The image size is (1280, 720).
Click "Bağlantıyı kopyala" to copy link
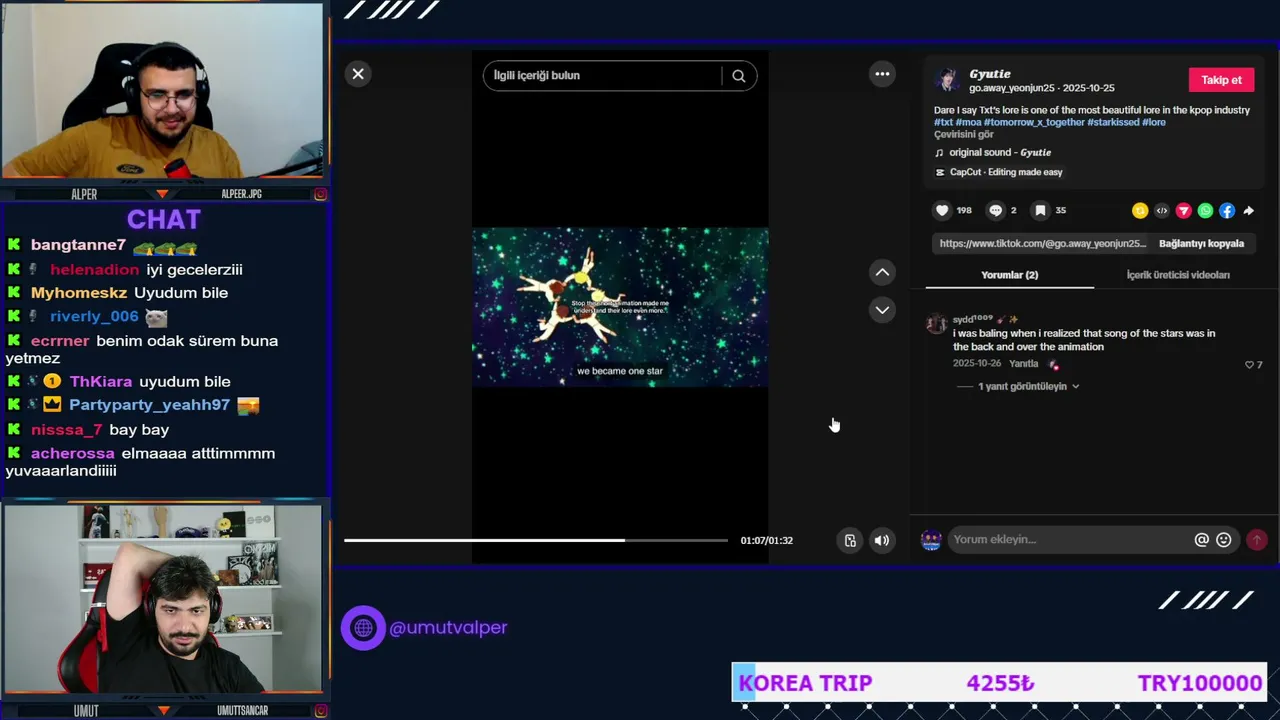[1201, 243]
